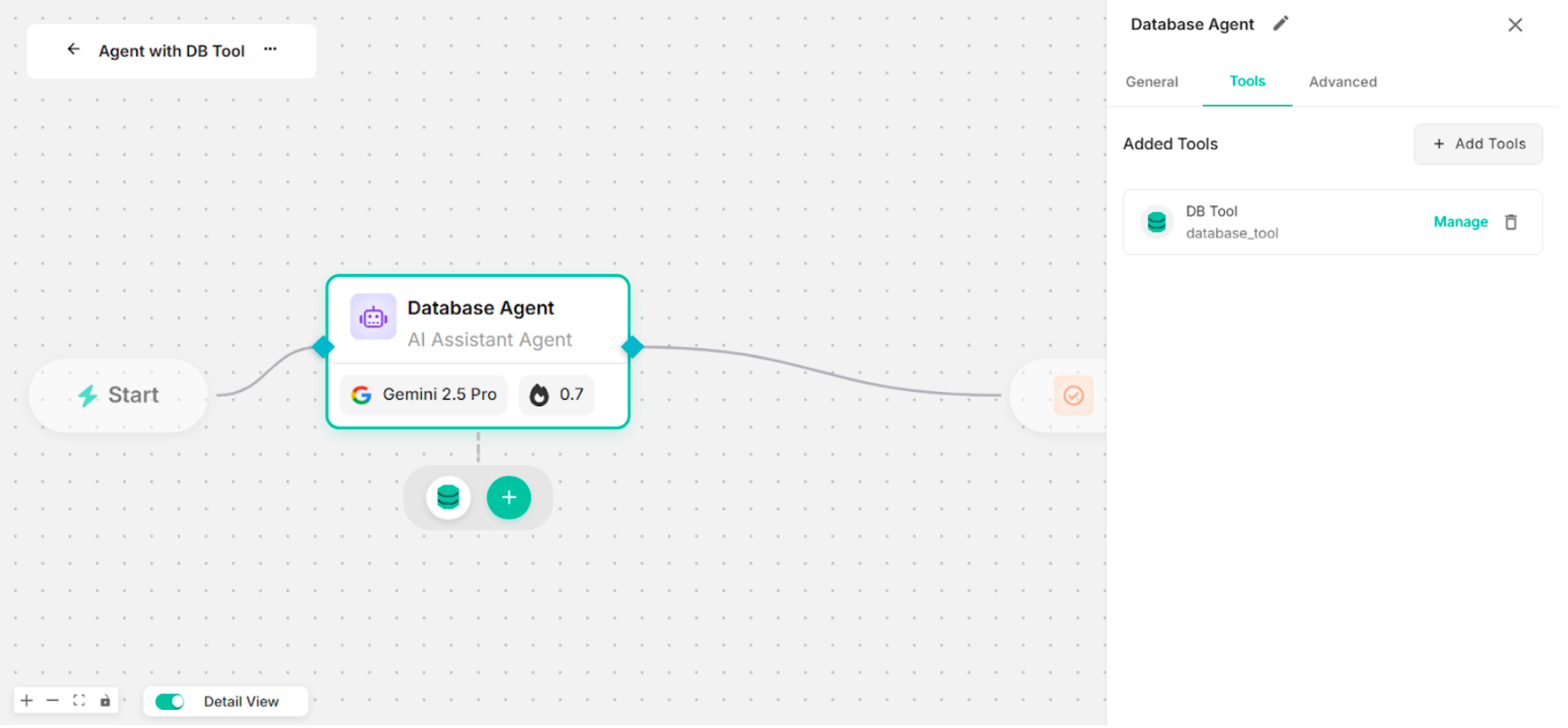1568x728 pixels.
Task: Select the Database Agent node on canvas
Action: tap(478, 352)
